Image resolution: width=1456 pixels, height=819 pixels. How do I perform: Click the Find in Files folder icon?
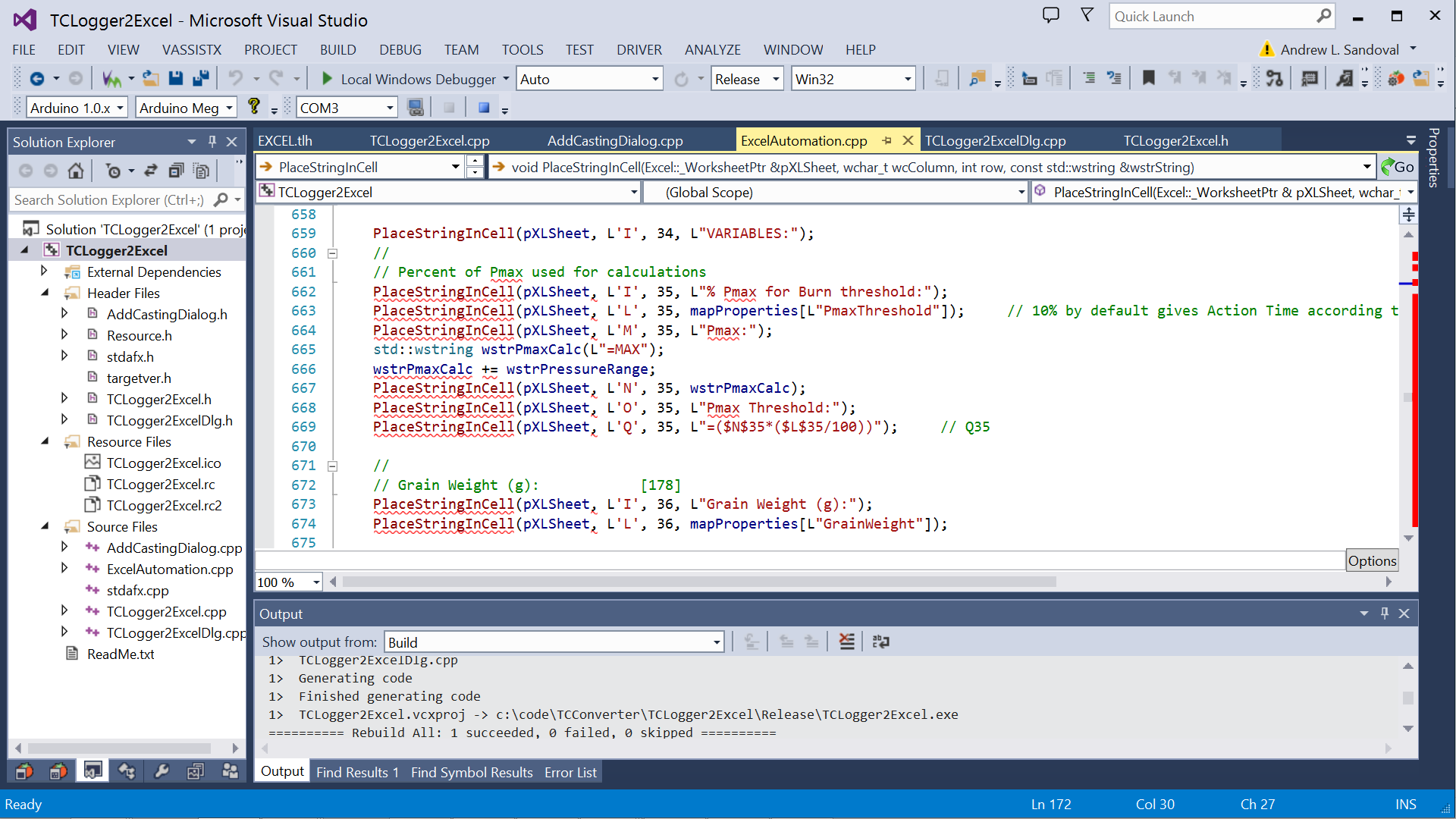coord(978,78)
